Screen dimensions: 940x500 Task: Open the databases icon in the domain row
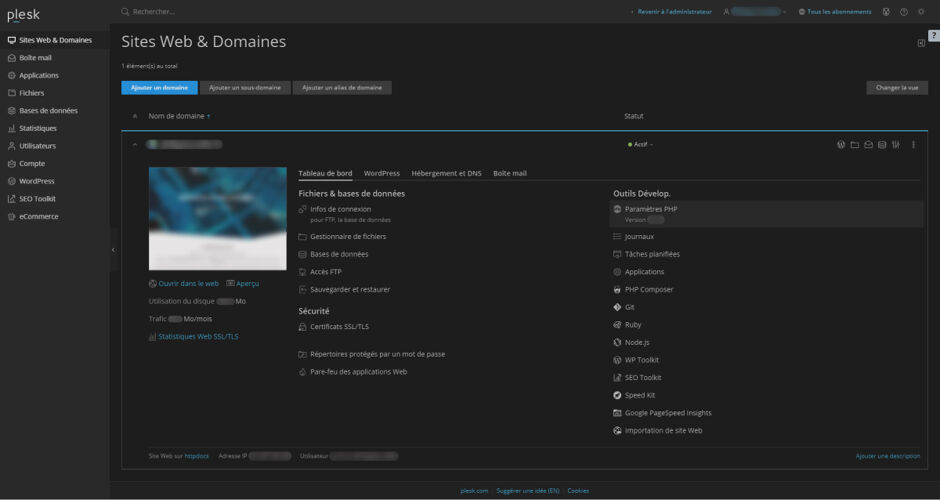pos(882,145)
